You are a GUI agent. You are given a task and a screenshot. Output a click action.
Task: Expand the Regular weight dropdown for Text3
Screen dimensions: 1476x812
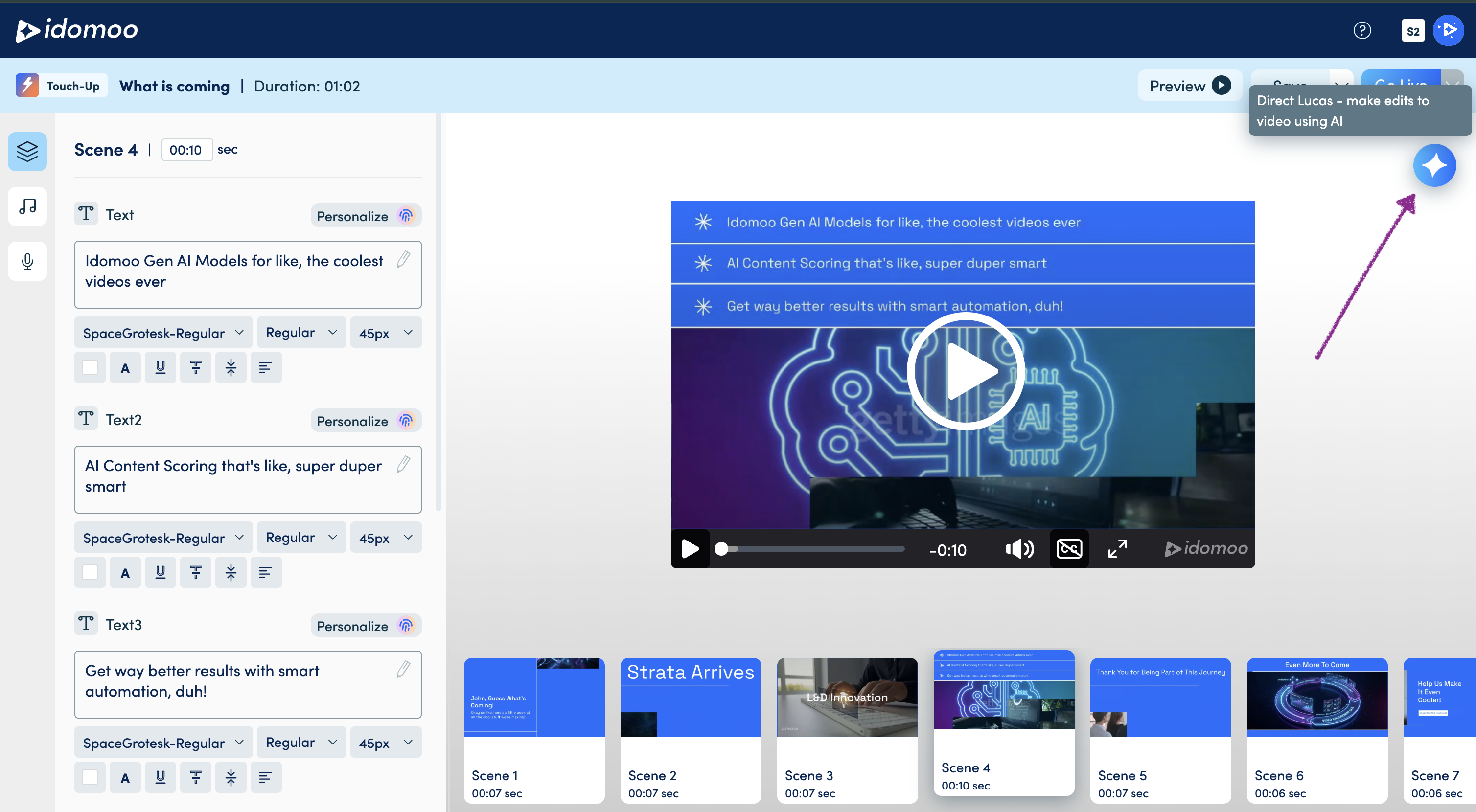pos(301,742)
